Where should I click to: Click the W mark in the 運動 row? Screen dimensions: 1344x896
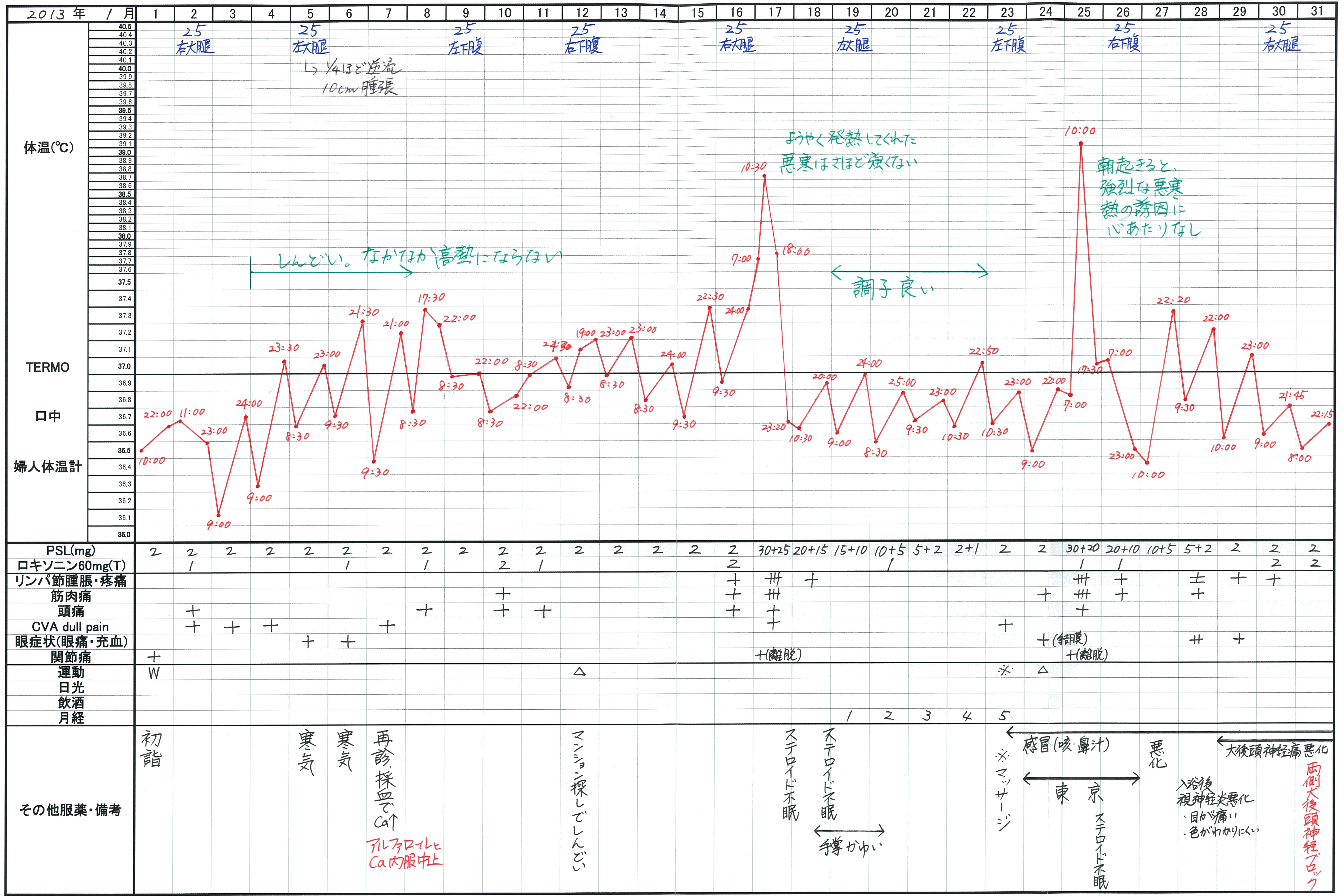154,673
